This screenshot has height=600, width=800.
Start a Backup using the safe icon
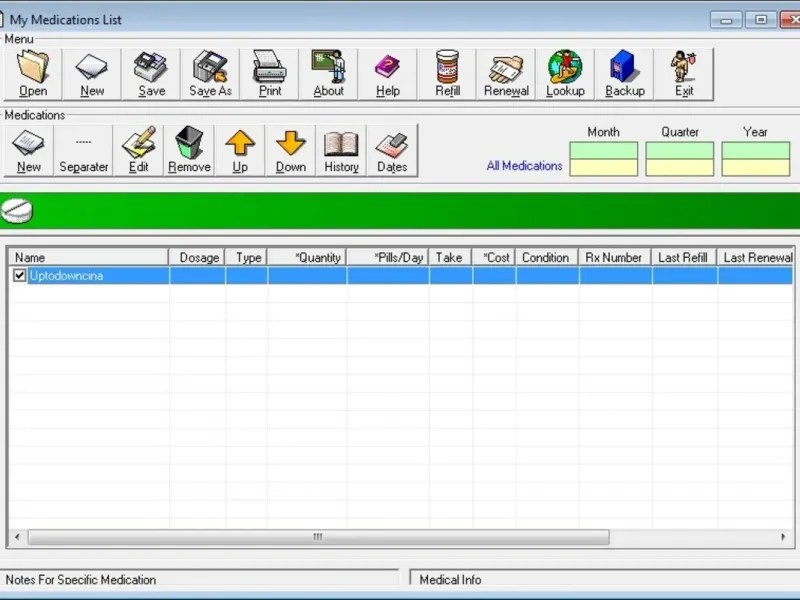click(x=624, y=74)
